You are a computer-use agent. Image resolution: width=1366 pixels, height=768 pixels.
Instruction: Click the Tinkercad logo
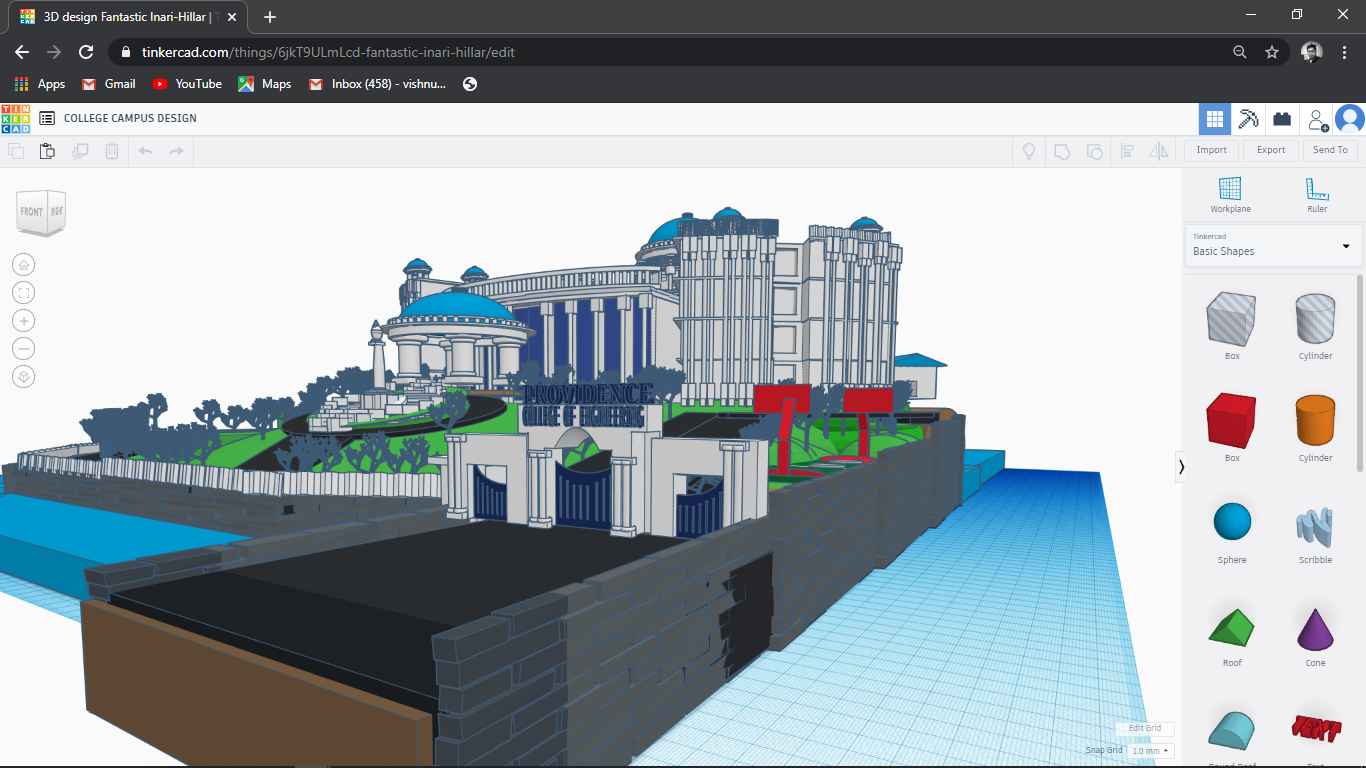pos(16,118)
